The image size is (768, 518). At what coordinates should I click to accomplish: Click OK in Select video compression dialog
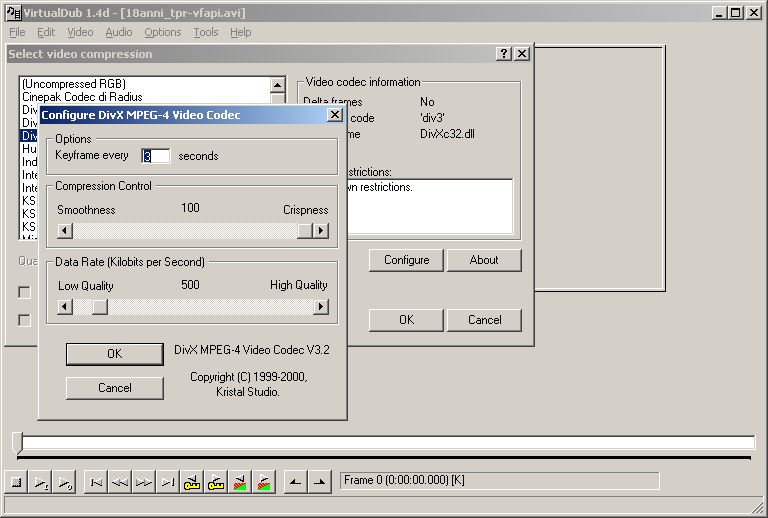pos(407,320)
